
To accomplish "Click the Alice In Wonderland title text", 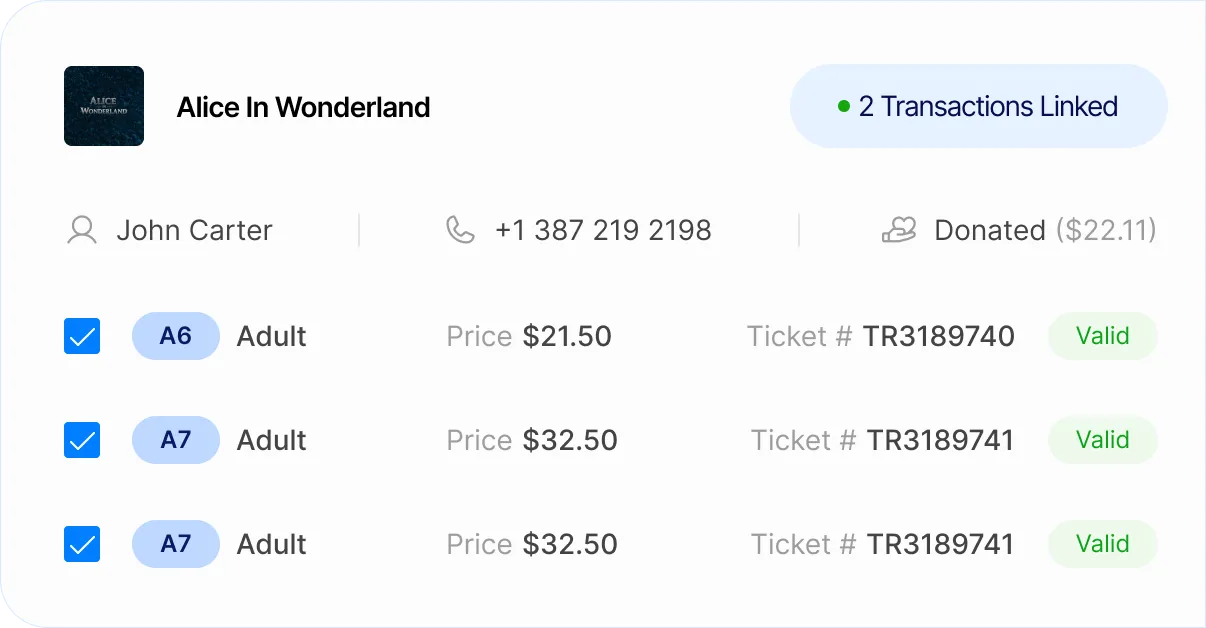I will click(303, 107).
